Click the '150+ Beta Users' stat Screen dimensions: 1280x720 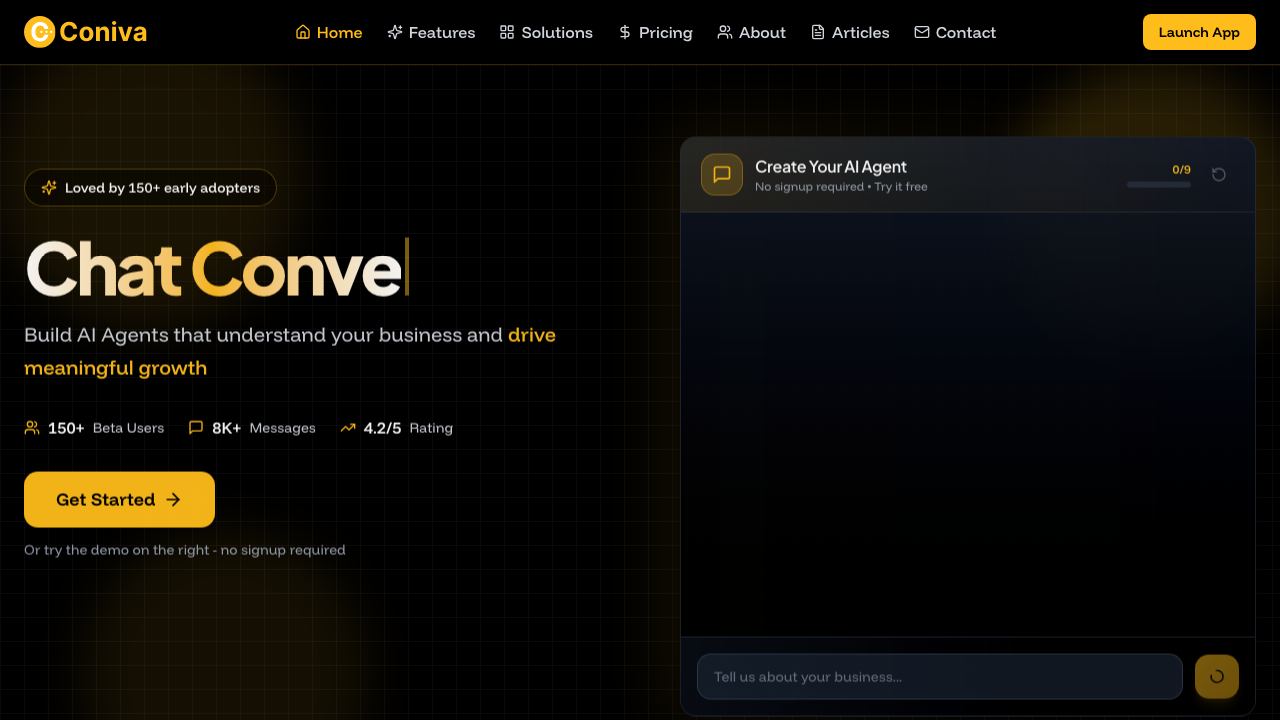[94, 427]
